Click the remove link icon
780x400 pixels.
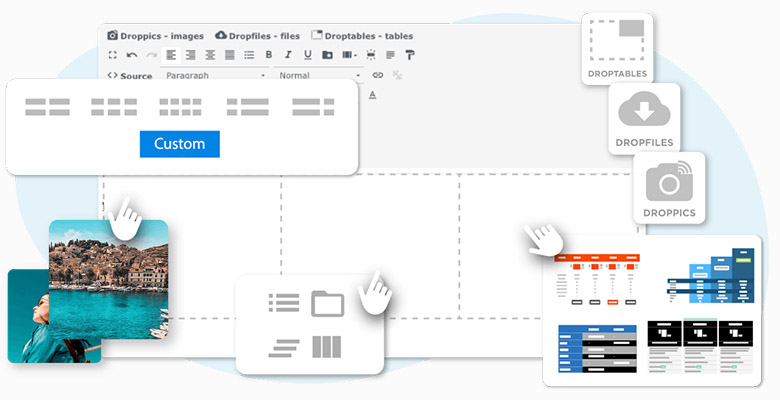[x=397, y=75]
